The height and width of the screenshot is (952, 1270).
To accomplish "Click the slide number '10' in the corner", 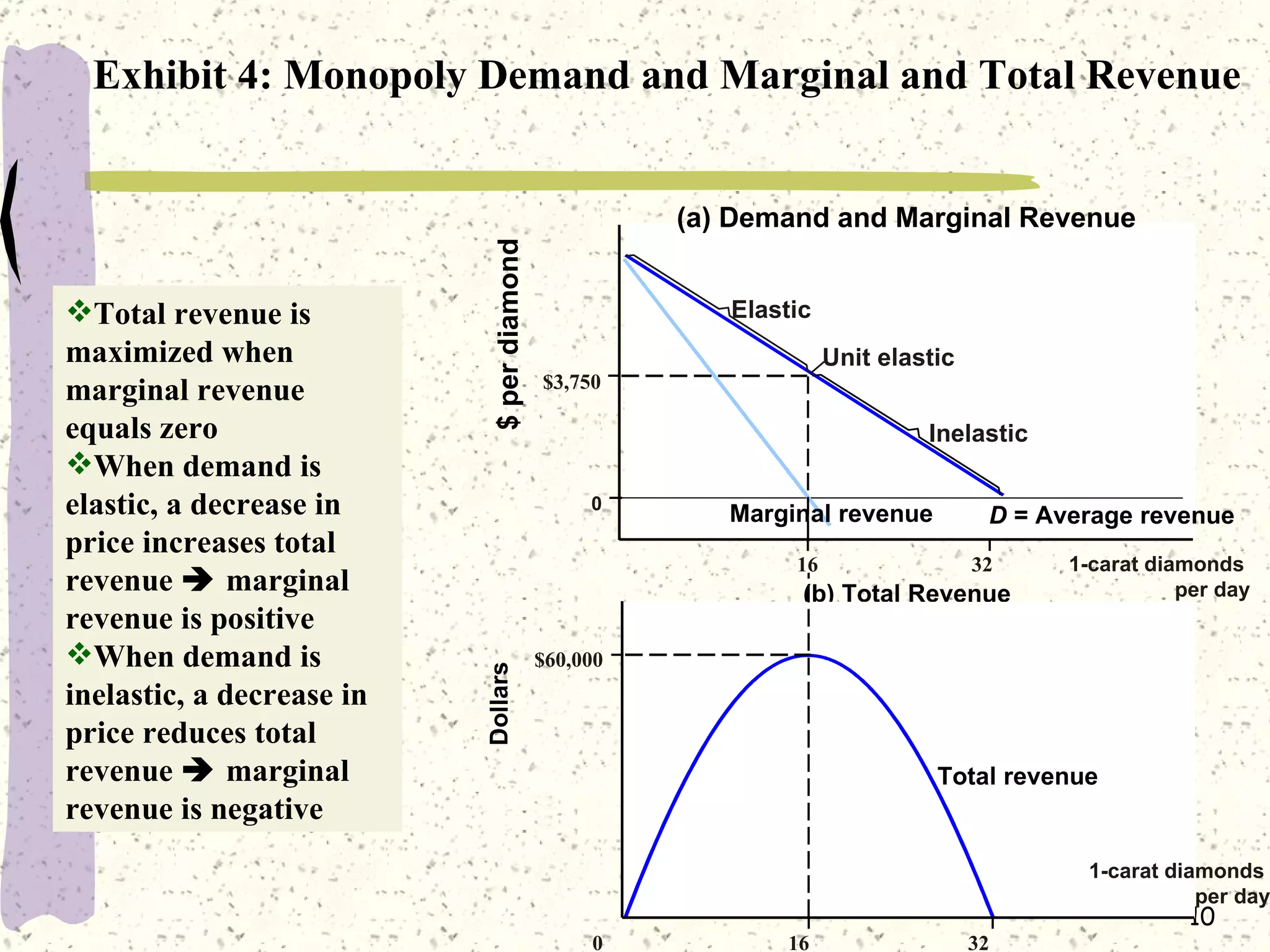I will tap(1203, 917).
